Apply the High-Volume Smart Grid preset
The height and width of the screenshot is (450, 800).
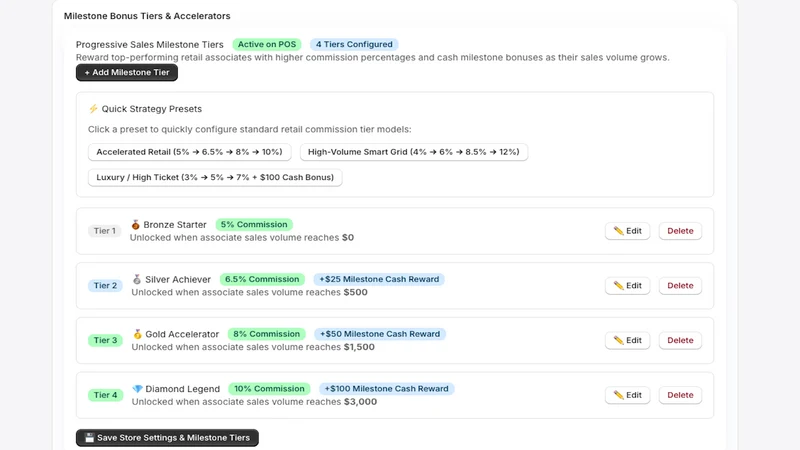tap(414, 152)
